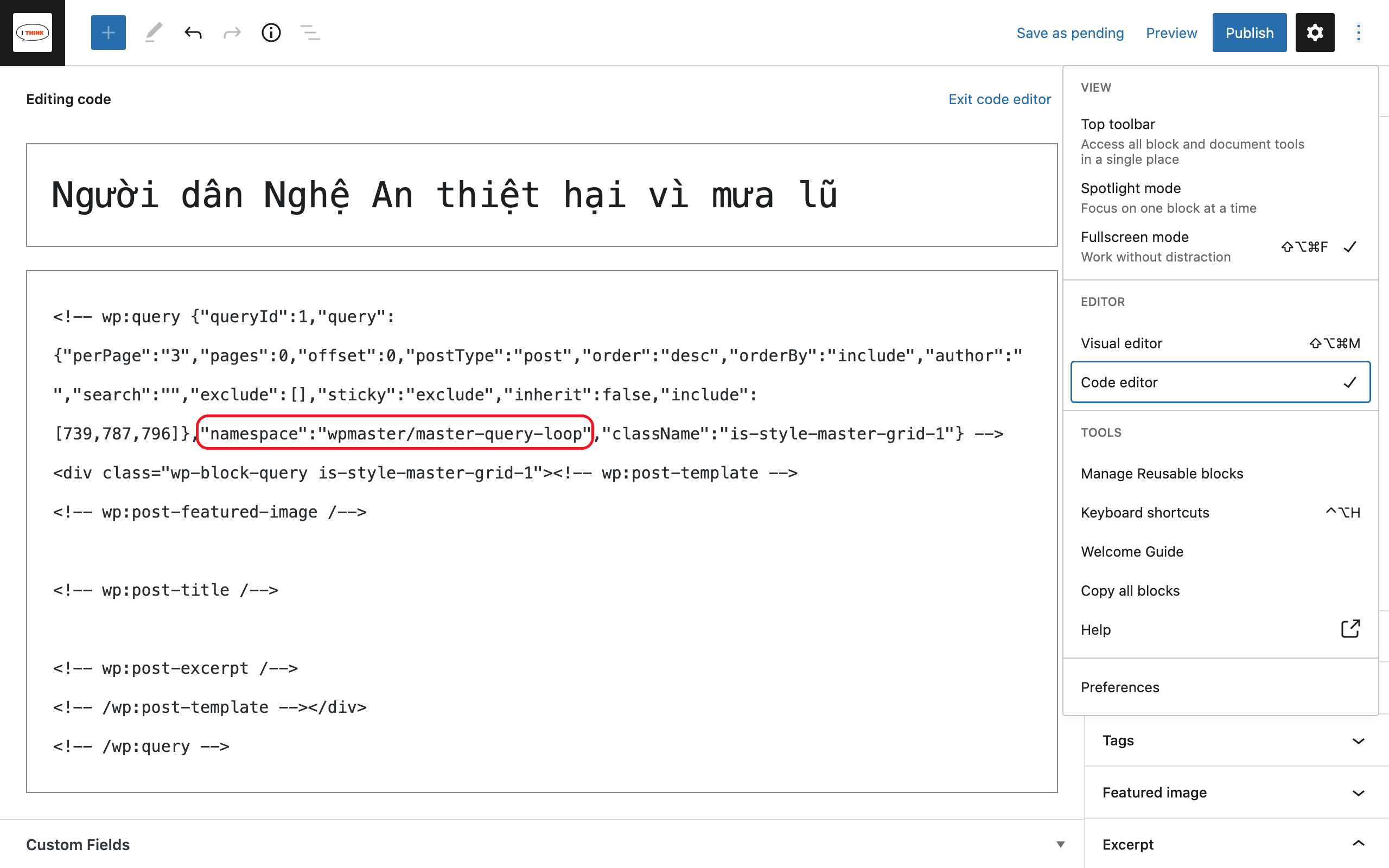Screen dimensions: 1389x868
Task: Open the document outline list view icon
Action: click(x=310, y=33)
